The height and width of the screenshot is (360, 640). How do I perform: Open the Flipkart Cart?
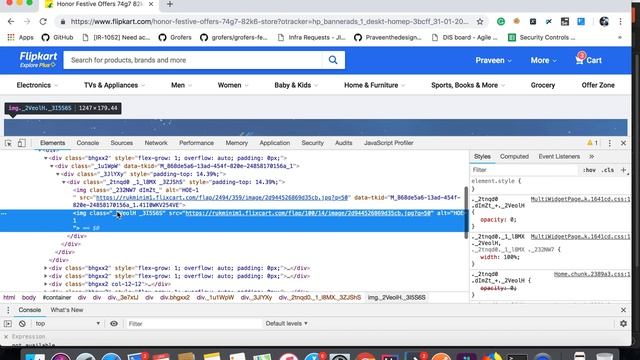[x=588, y=60]
